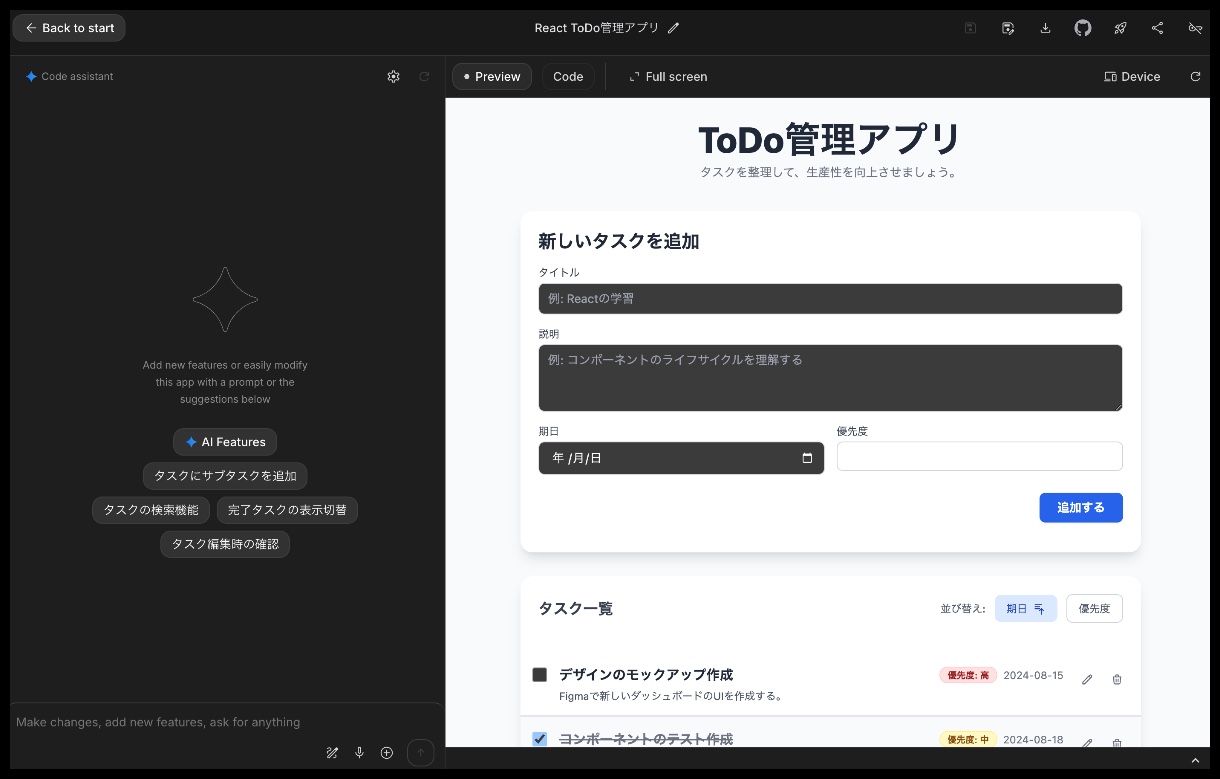Open Code assistant settings gear
The width and height of the screenshot is (1220, 779).
(x=393, y=77)
